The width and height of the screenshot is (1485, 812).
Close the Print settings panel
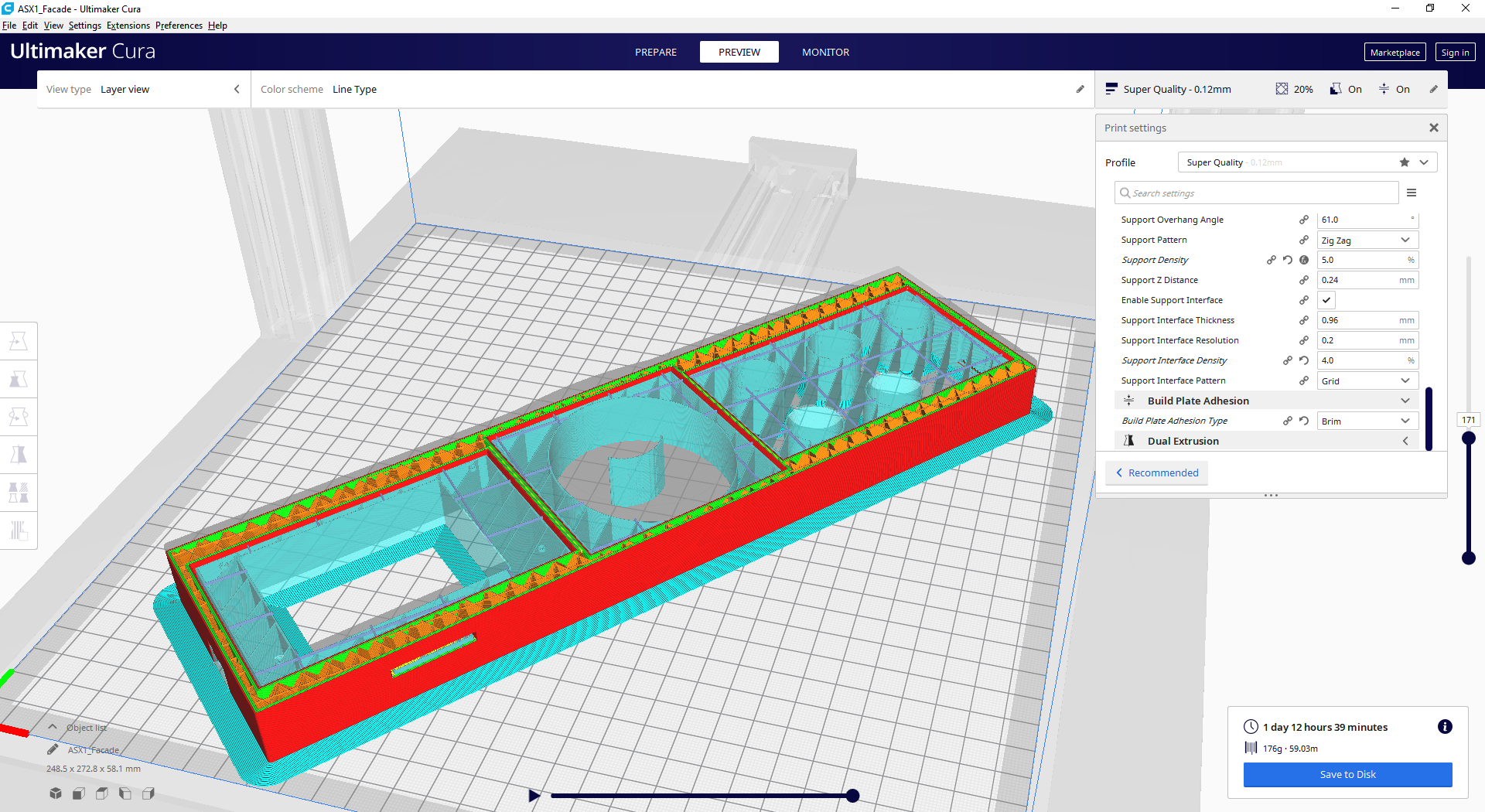click(1434, 128)
